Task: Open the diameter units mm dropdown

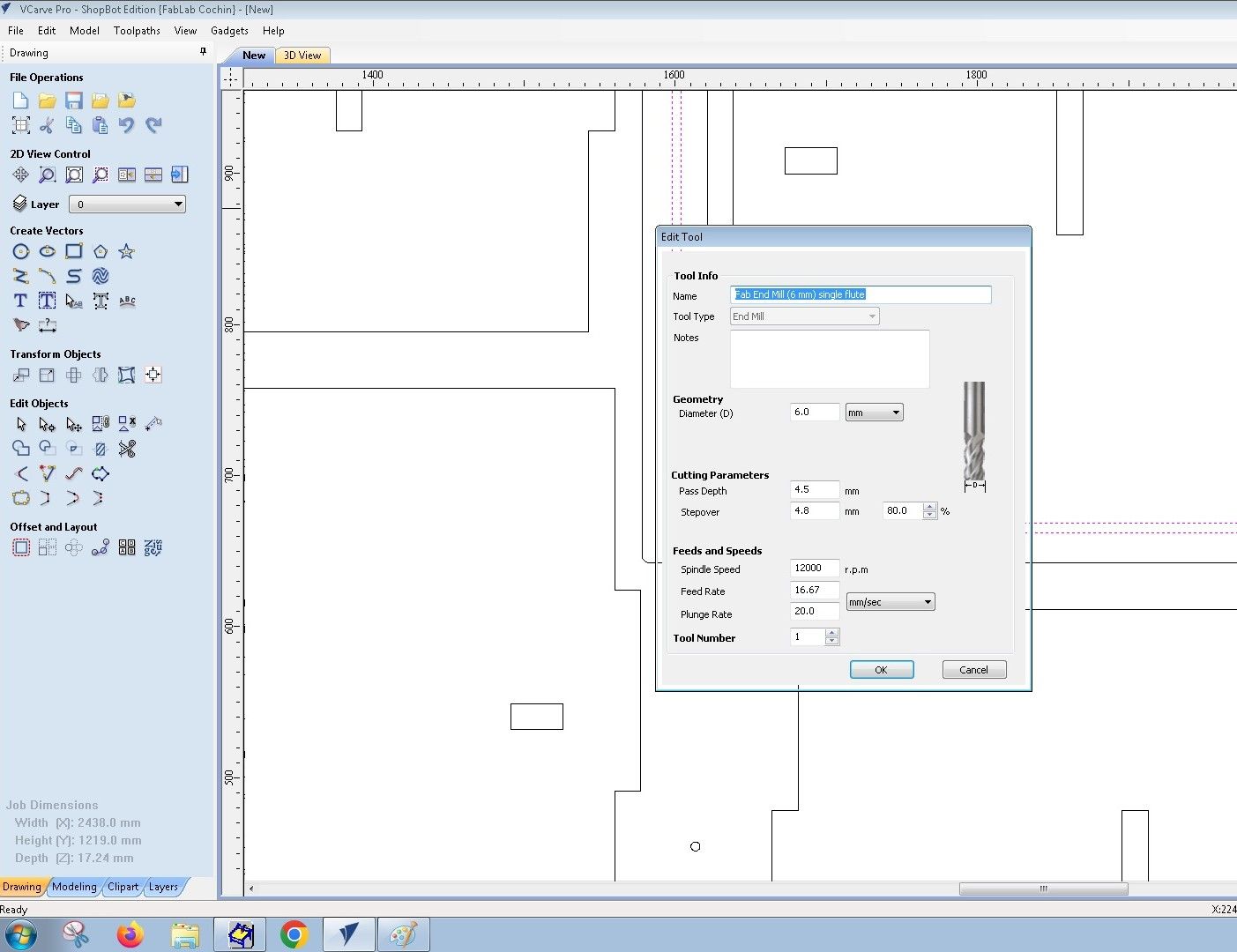Action: [874, 413]
